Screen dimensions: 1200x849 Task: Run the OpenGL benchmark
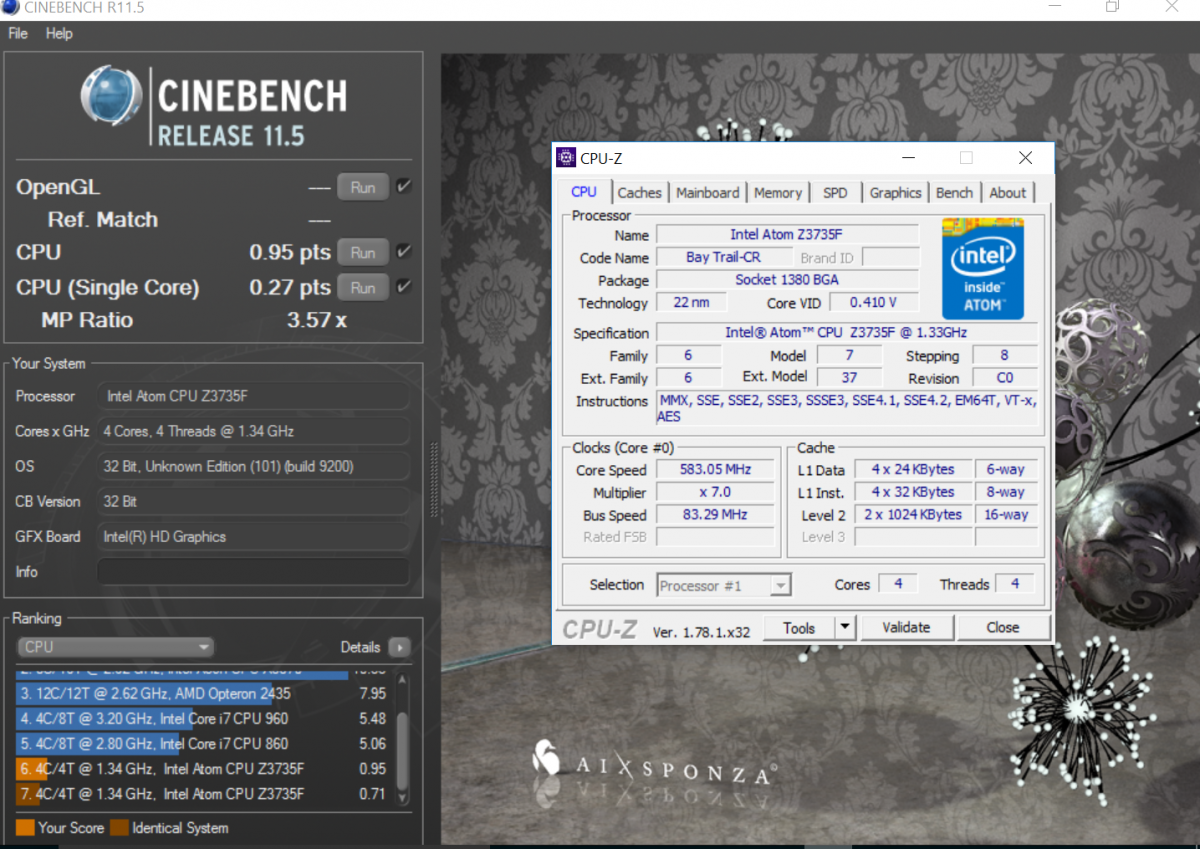pos(362,187)
